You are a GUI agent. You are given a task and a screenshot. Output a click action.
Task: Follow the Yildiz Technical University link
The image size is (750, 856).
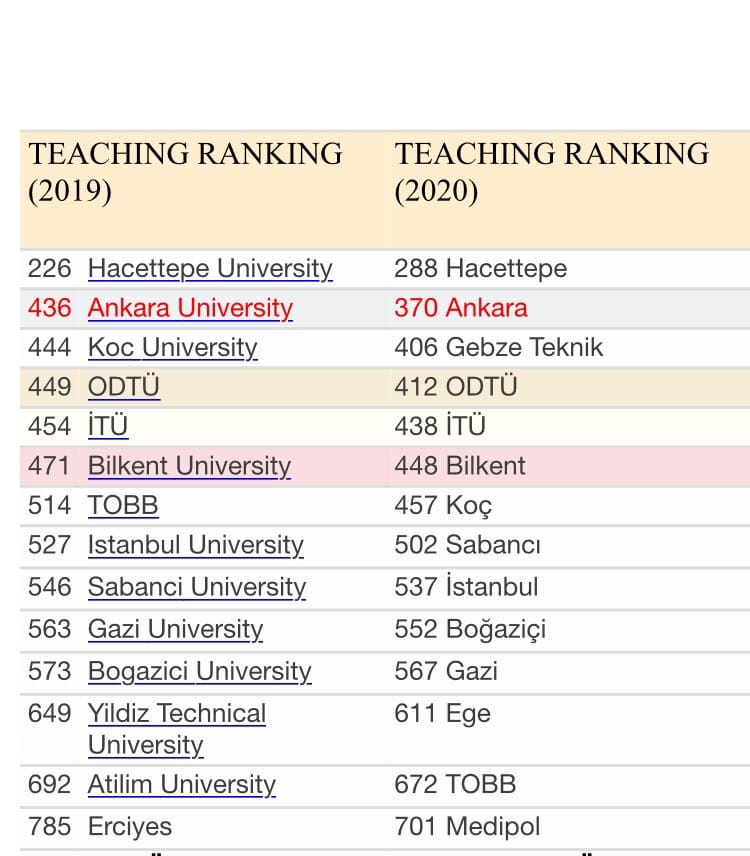click(x=177, y=729)
